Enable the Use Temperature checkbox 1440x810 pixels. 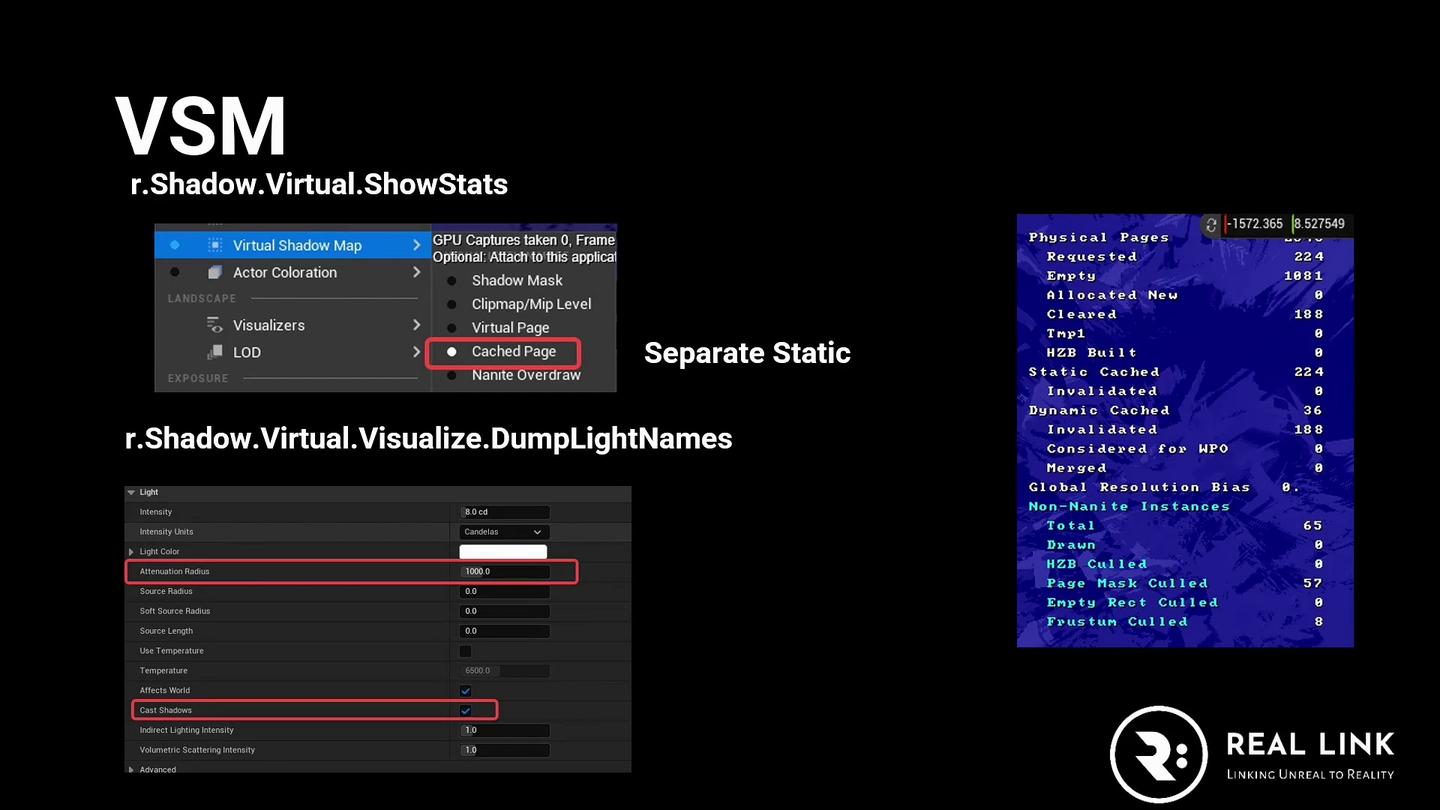(x=465, y=651)
